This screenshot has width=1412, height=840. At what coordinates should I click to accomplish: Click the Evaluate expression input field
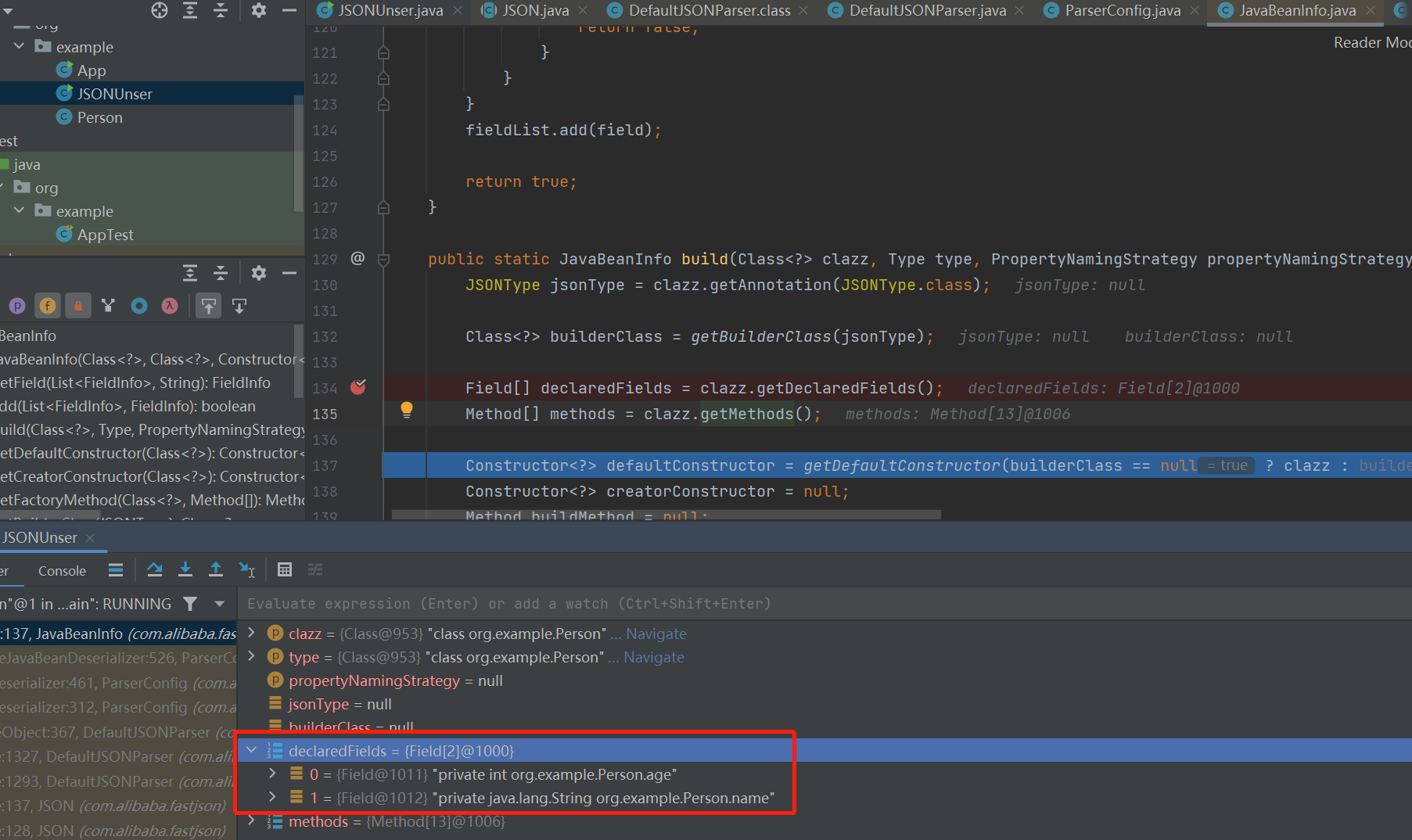pos(508,604)
